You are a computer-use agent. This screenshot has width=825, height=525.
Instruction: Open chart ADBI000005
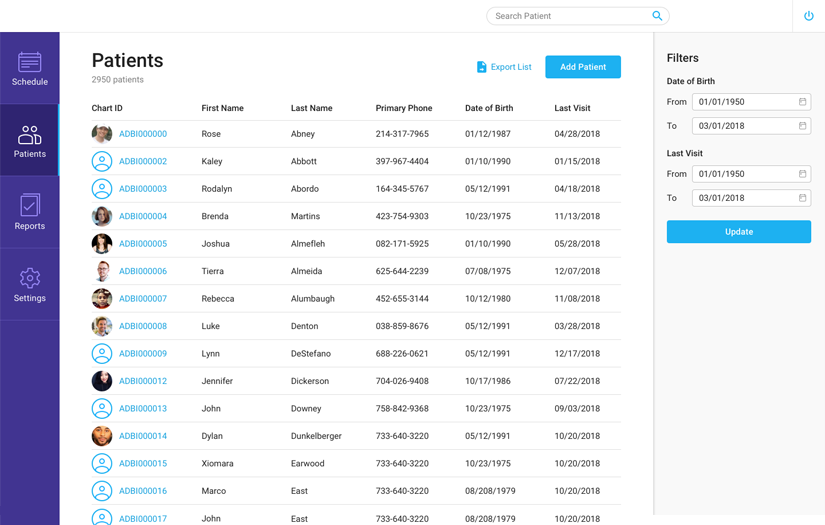coord(143,244)
